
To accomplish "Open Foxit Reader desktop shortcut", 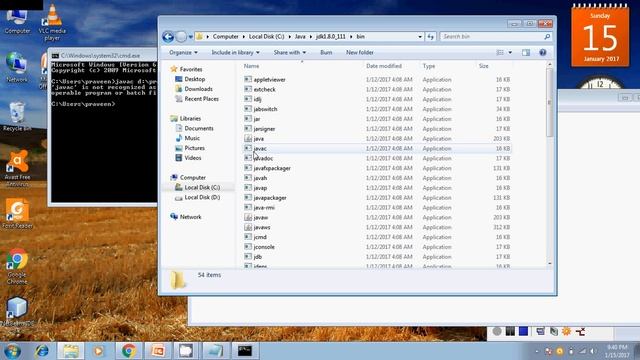I will click(x=17, y=213).
